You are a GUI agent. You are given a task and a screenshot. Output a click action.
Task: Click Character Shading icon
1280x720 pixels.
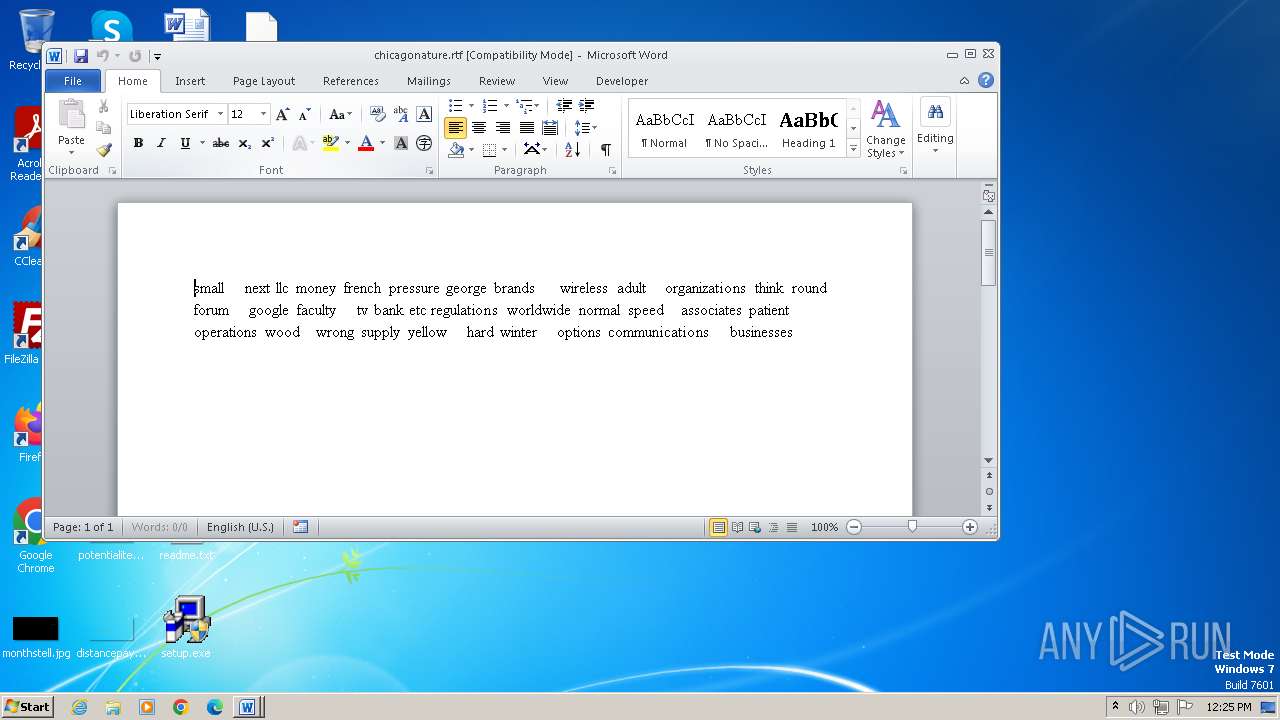[x=401, y=143]
